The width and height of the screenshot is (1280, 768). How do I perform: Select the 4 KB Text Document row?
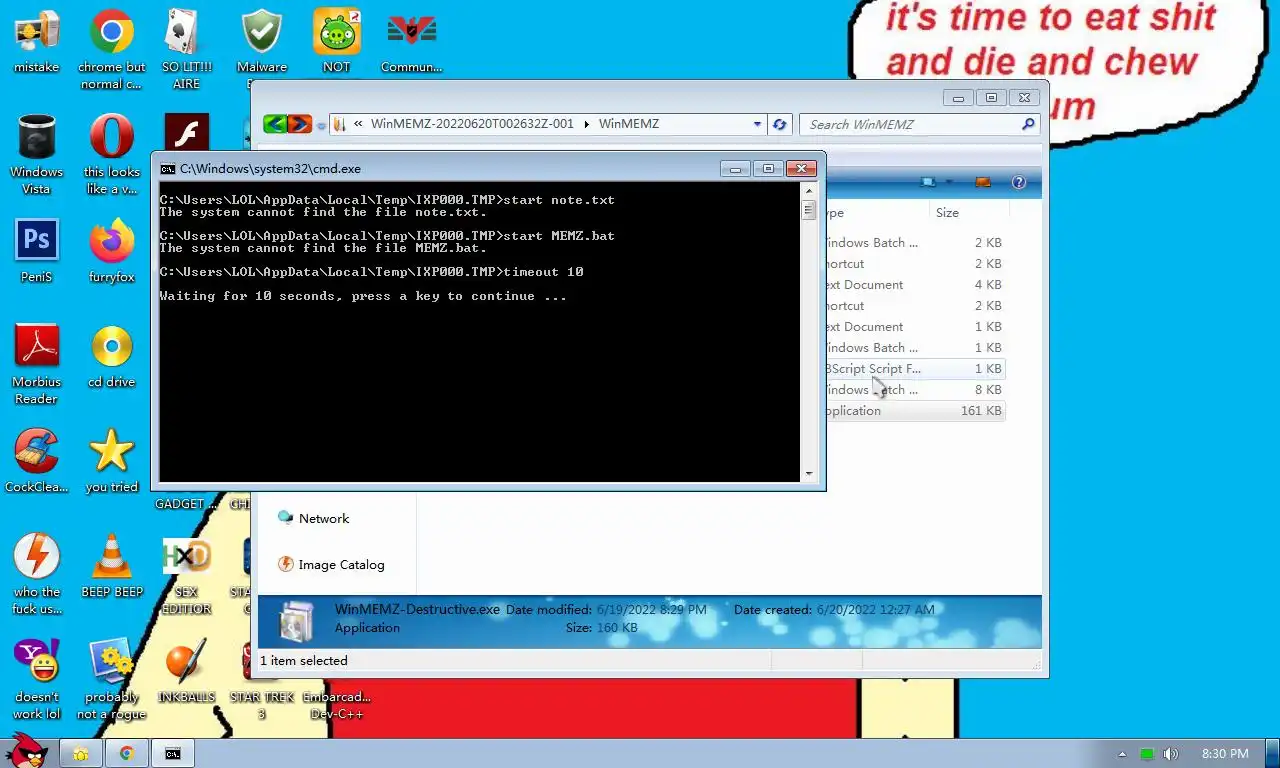coord(912,285)
